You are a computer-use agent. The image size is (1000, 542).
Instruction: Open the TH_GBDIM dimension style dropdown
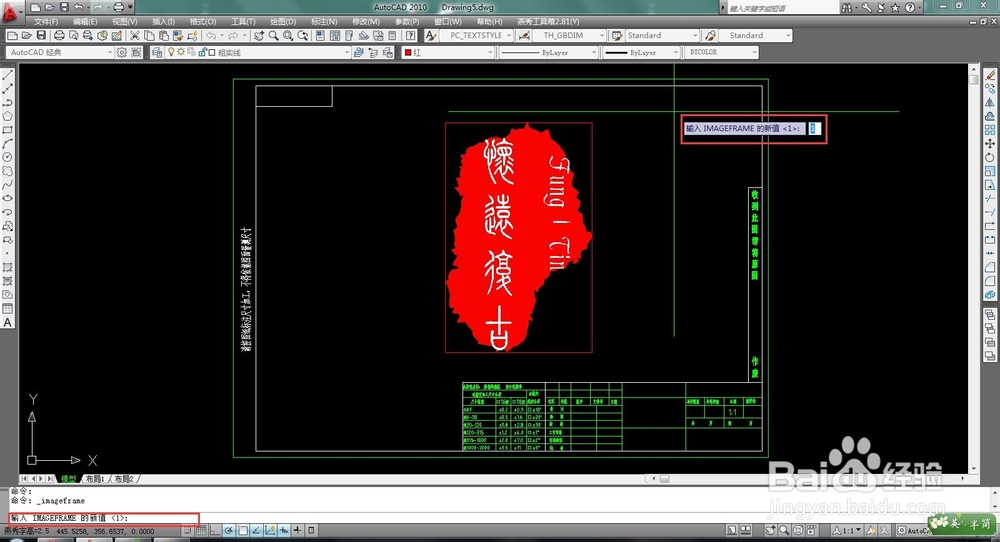[x=570, y=36]
